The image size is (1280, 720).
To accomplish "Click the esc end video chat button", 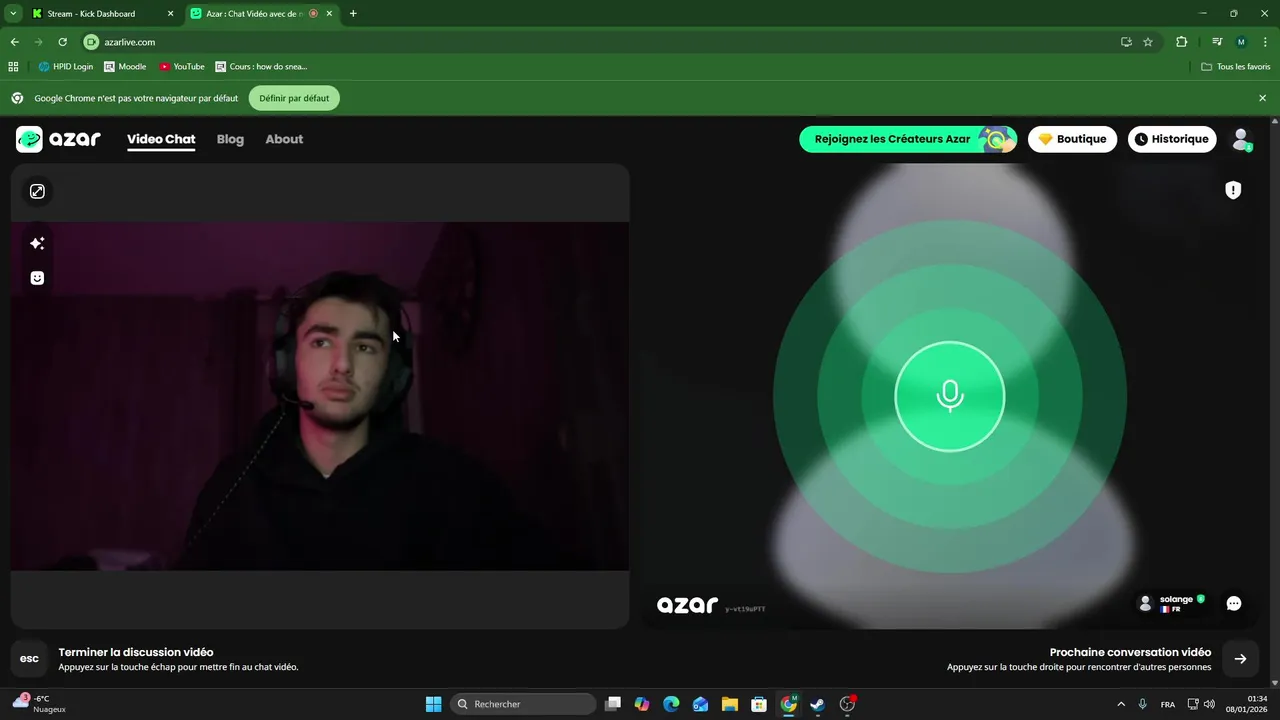I will (x=29, y=658).
